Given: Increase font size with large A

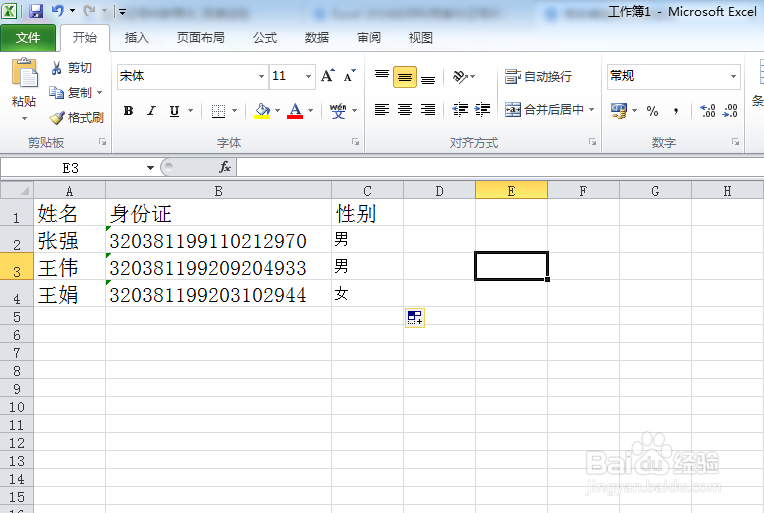Looking at the screenshot, I should (328, 76).
